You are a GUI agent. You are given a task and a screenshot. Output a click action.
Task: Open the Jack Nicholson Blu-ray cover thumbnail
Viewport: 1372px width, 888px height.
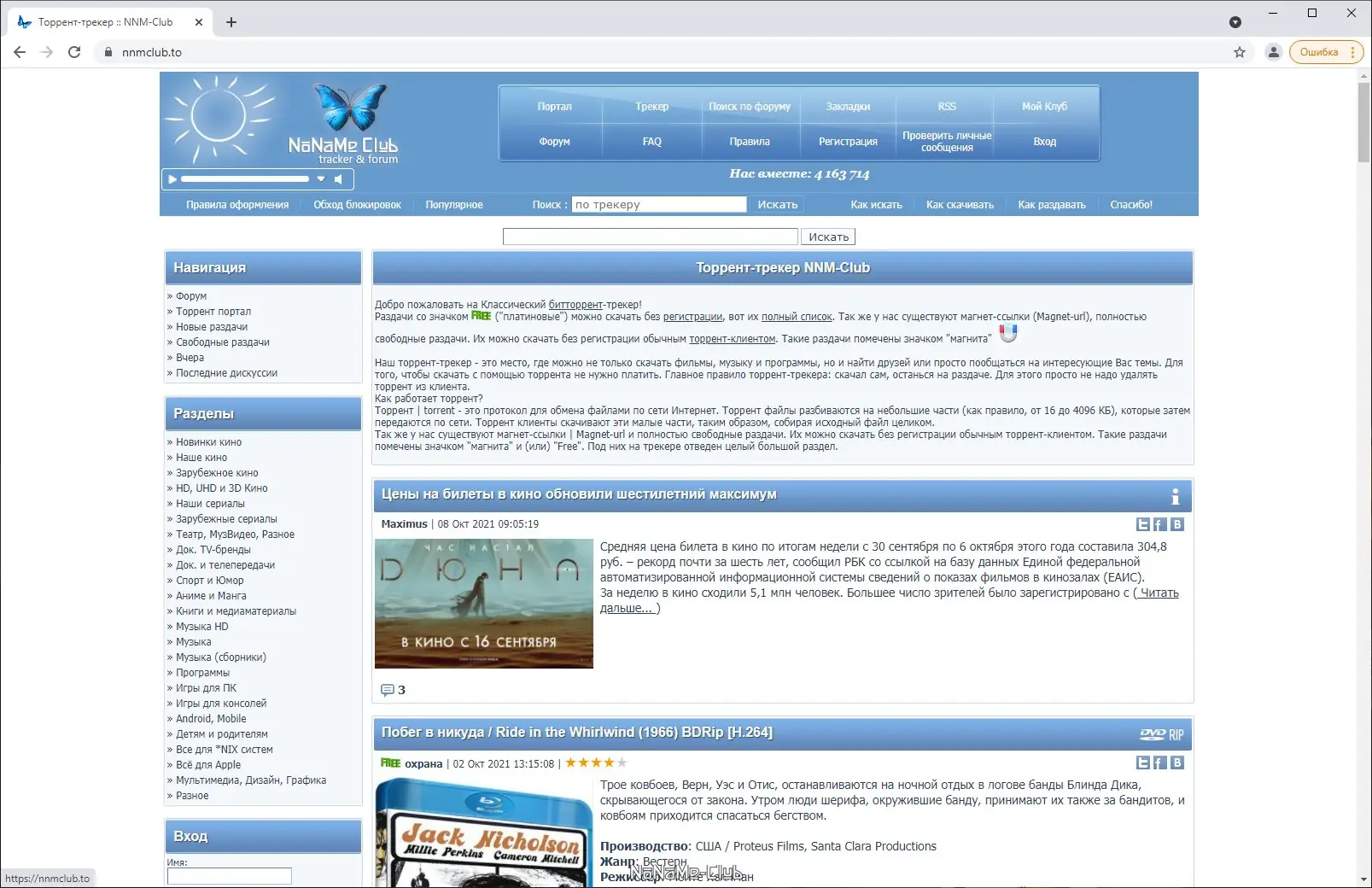pyautogui.click(x=484, y=832)
